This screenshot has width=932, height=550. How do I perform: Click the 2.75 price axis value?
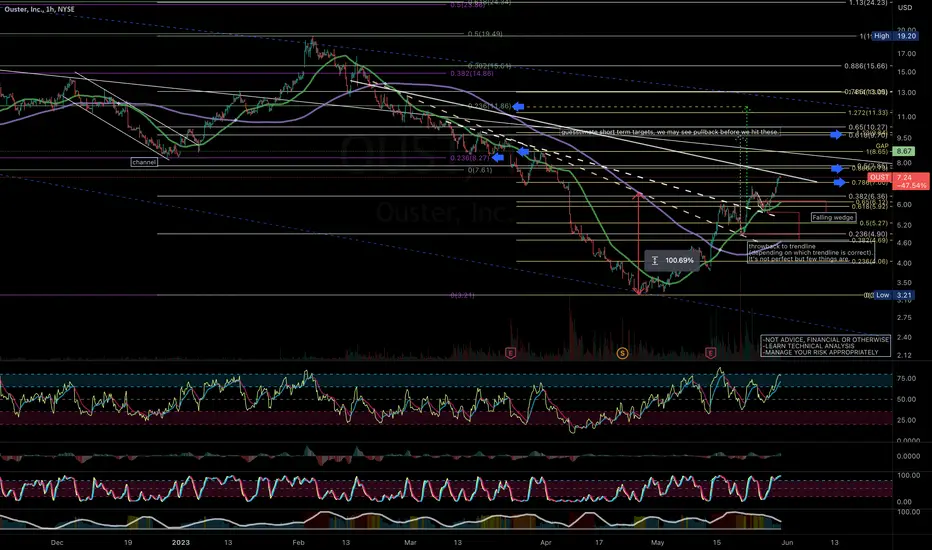[x=904, y=318]
